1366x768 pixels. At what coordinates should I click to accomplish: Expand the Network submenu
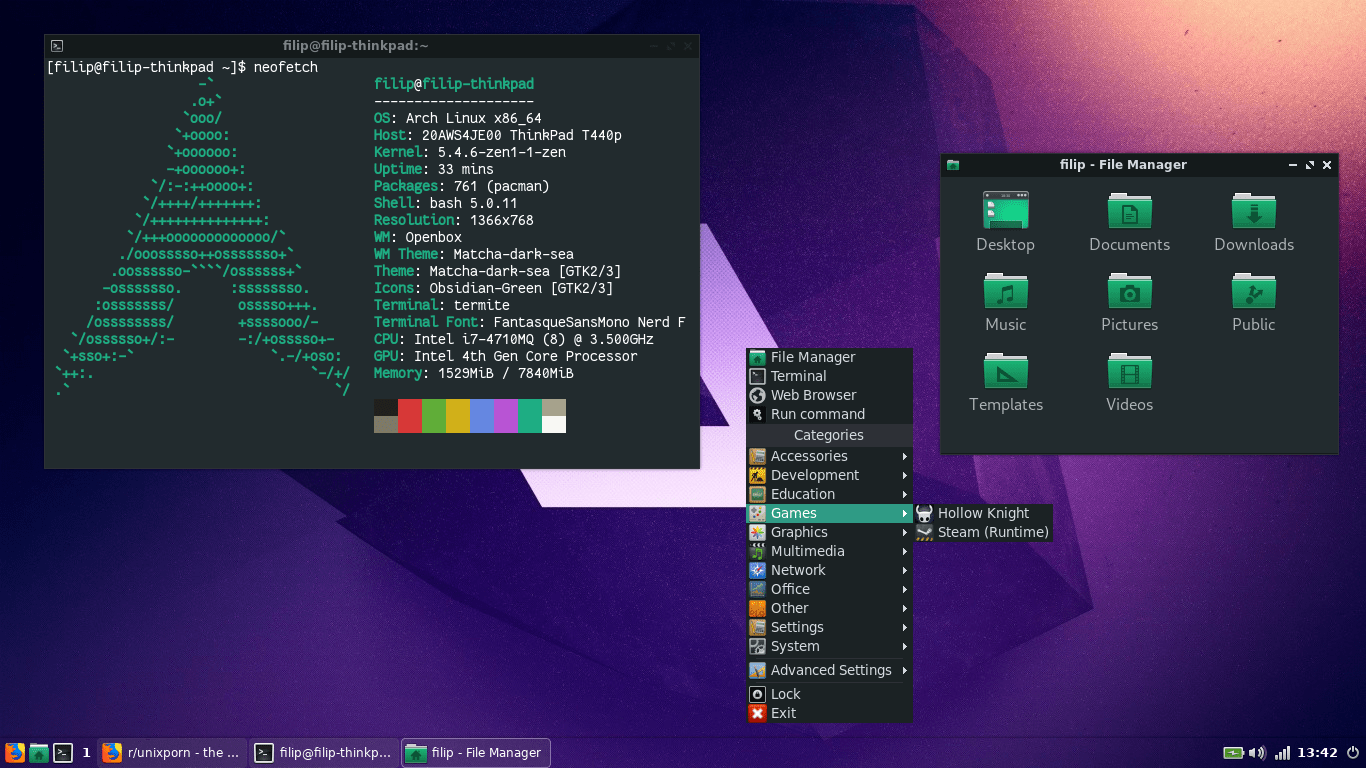coord(829,570)
